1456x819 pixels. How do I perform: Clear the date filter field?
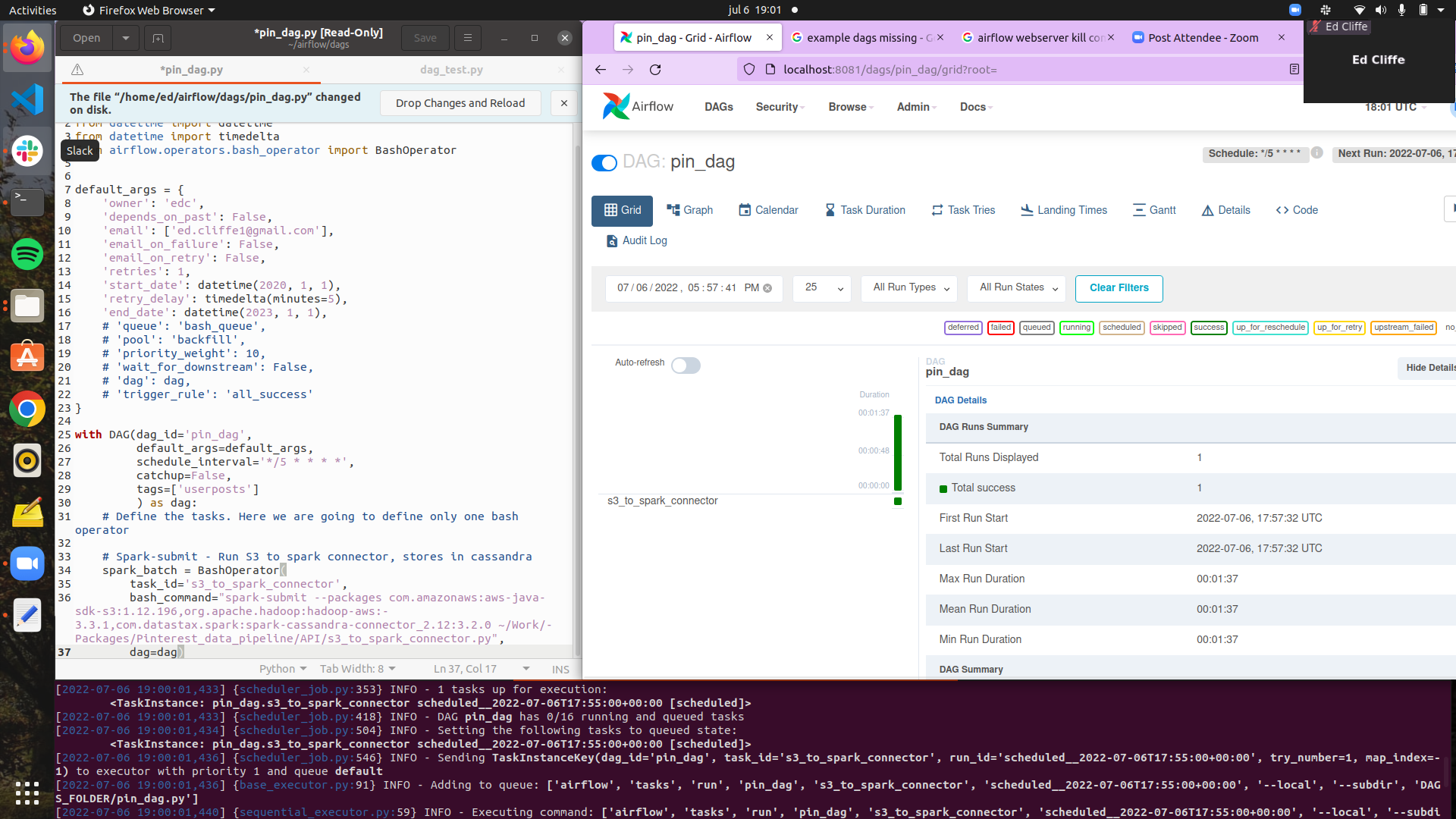coord(767,288)
